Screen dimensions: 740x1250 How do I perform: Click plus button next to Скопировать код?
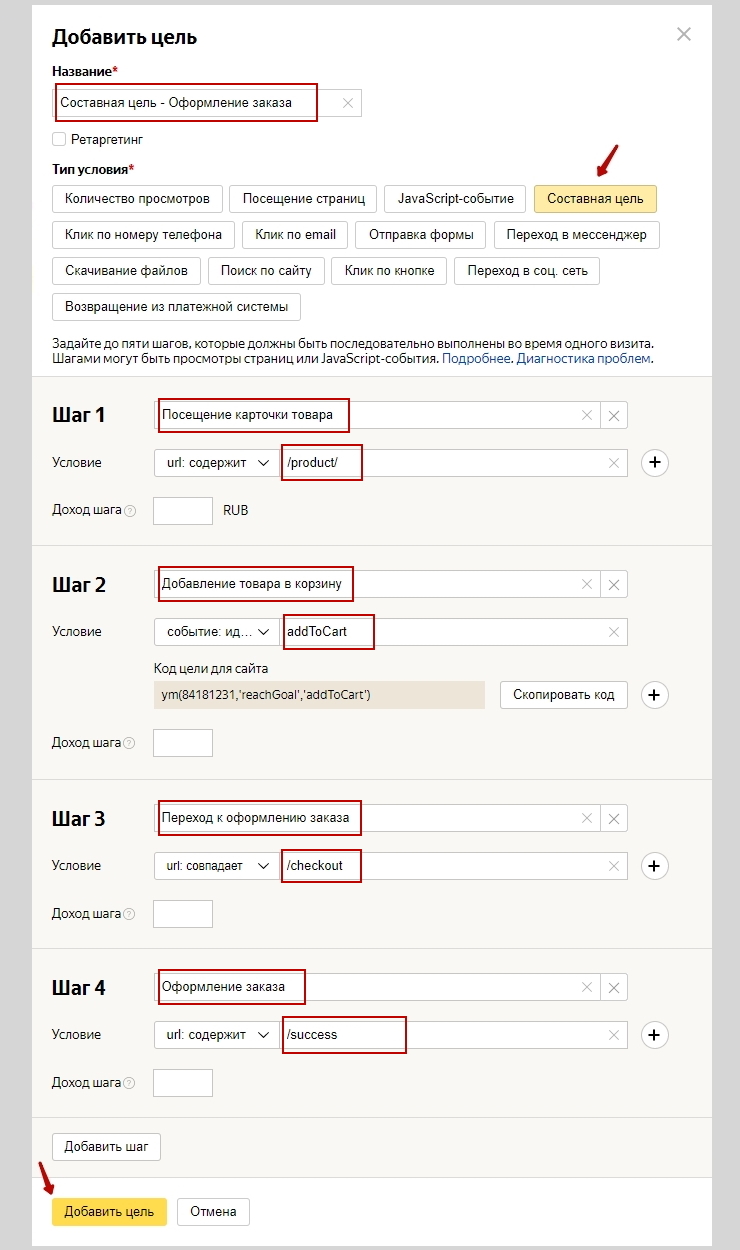tap(654, 695)
